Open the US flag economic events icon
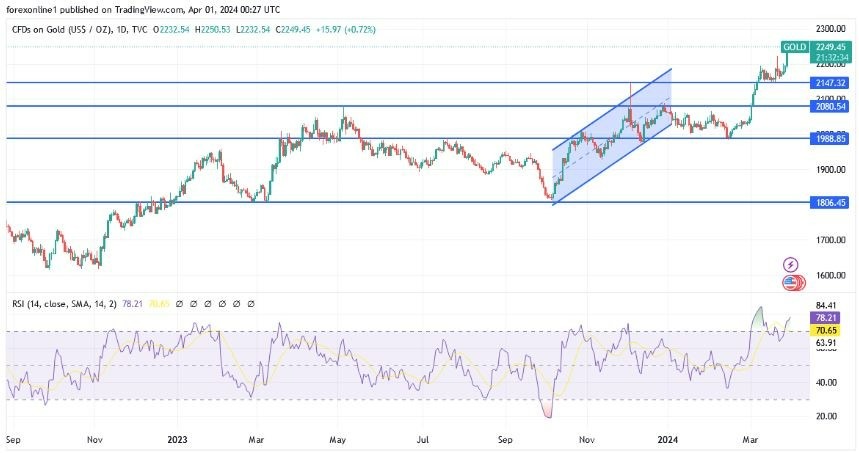859x453 pixels. (x=791, y=283)
